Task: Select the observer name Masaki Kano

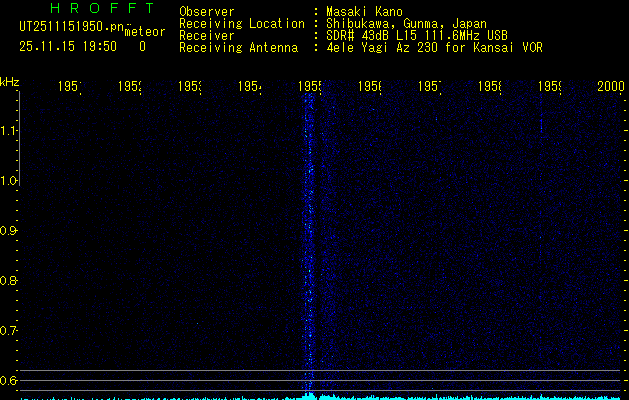Action: tap(364, 11)
